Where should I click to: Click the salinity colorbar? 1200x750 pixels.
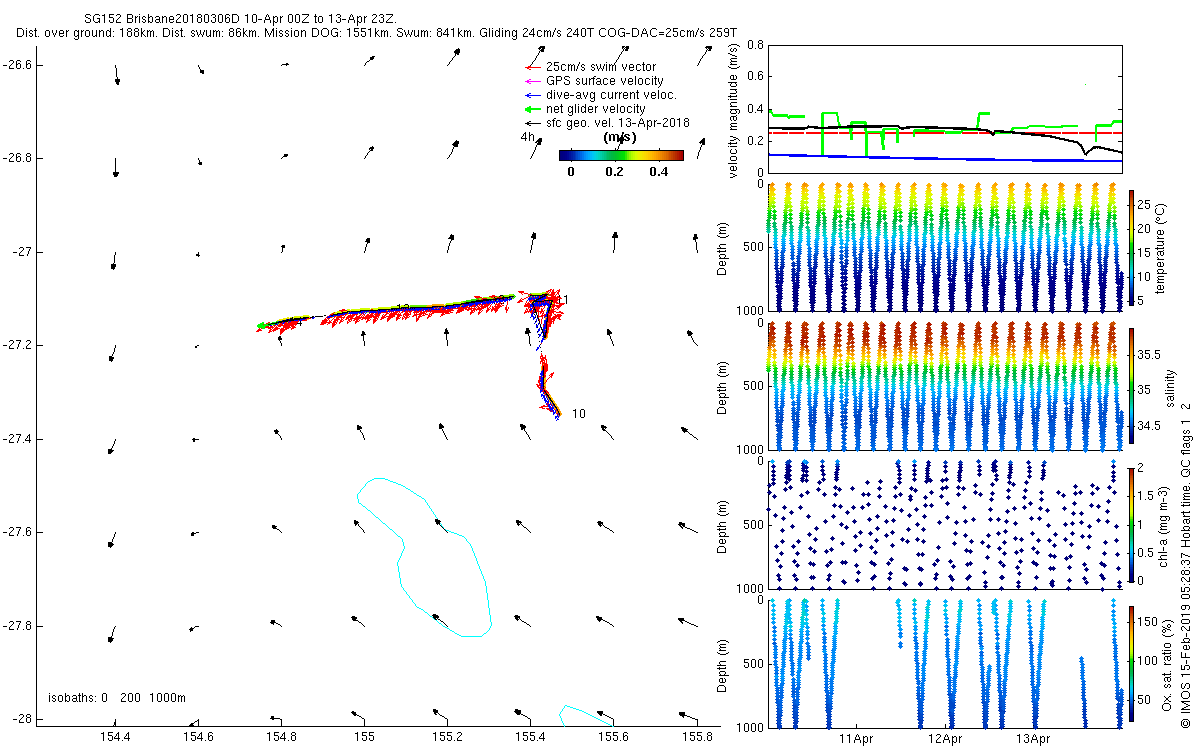[1132, 385]
